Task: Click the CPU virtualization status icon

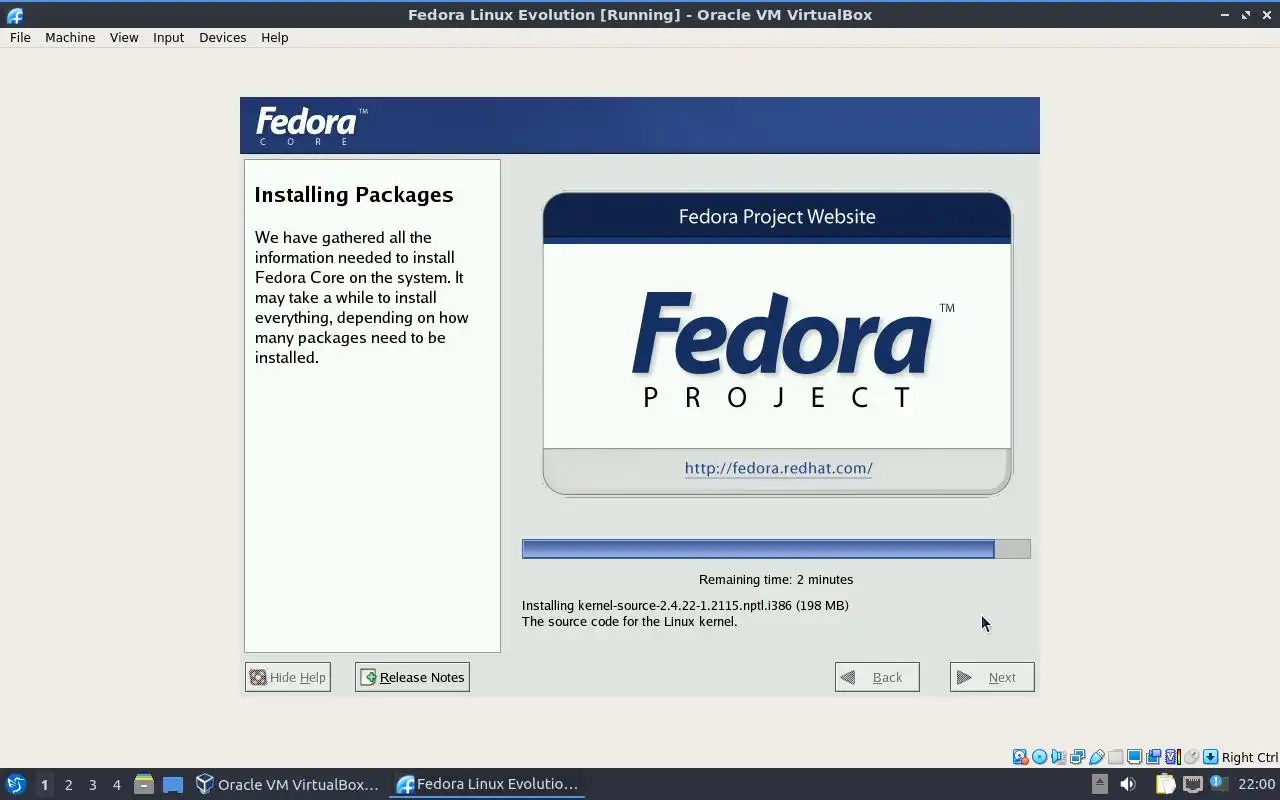Action: coord(1173,757)
